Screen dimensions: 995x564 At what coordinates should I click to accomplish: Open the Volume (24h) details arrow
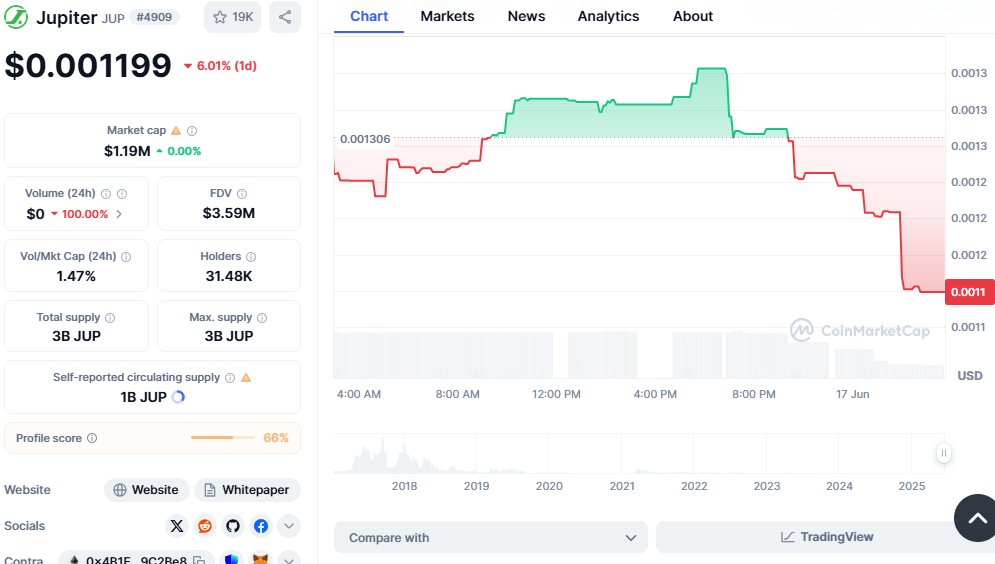(x=119, y=214)
